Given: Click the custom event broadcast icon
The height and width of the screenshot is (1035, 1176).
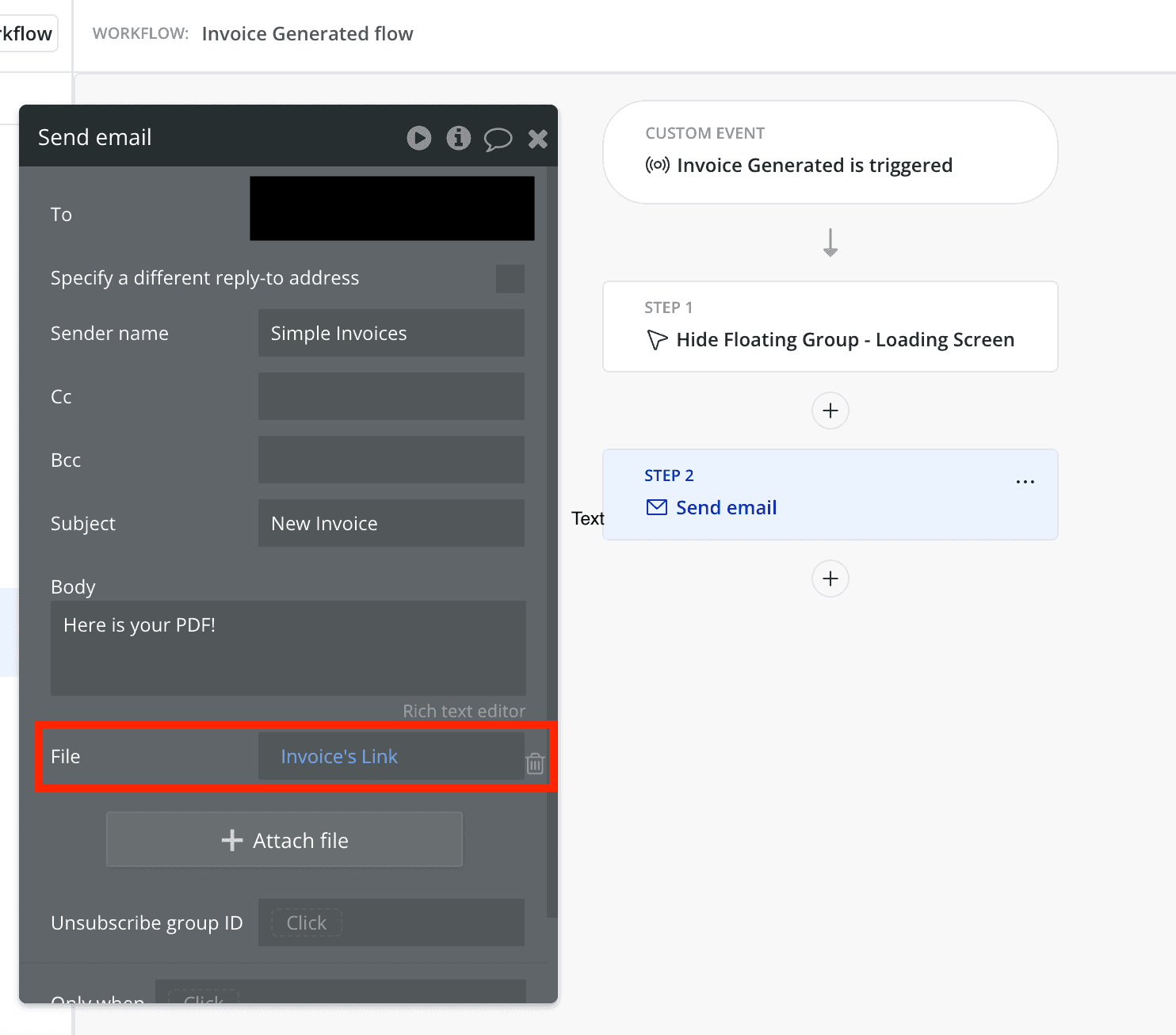Looking at the screenshot, I should pos(657,165).
